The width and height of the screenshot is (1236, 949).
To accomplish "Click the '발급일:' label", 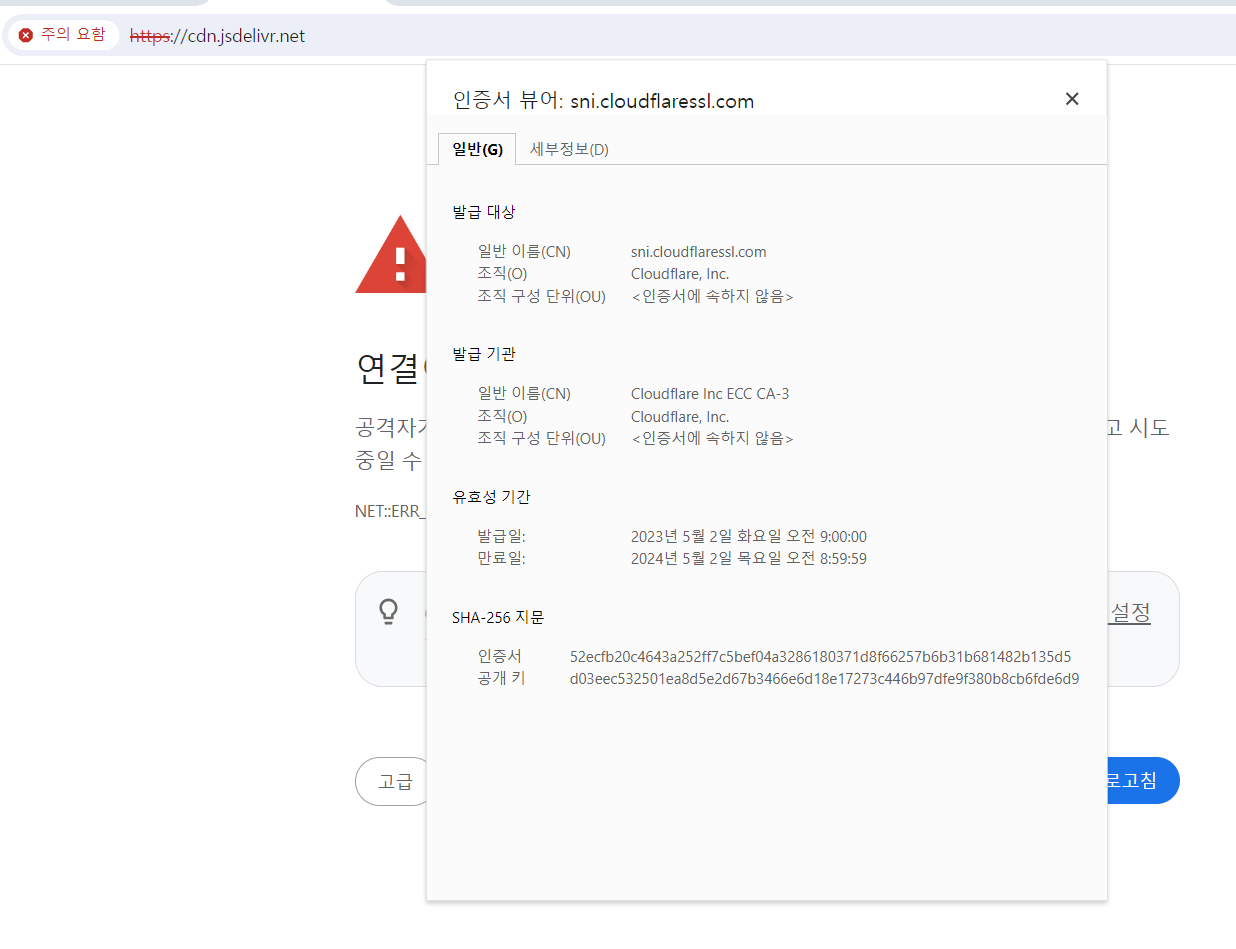I will pos(502,537).
